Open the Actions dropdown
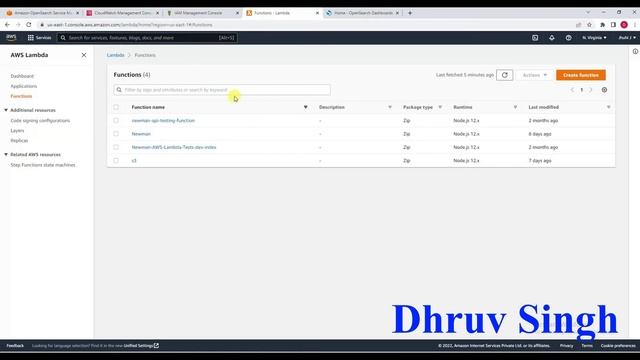This screenshot has height=360, width=640. [x=535, y=75]
